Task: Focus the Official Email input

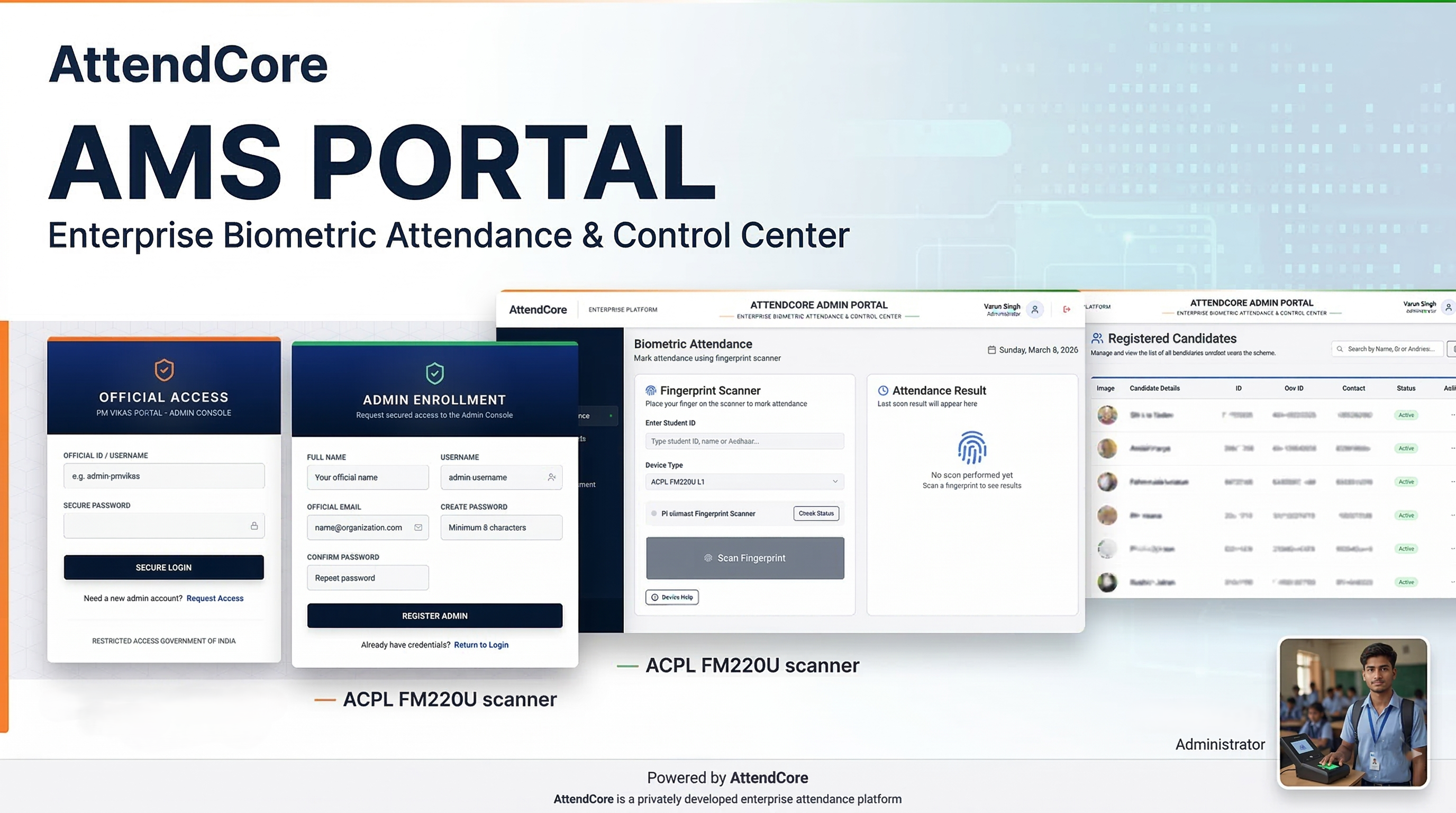Action: click(x=367, y=528)
